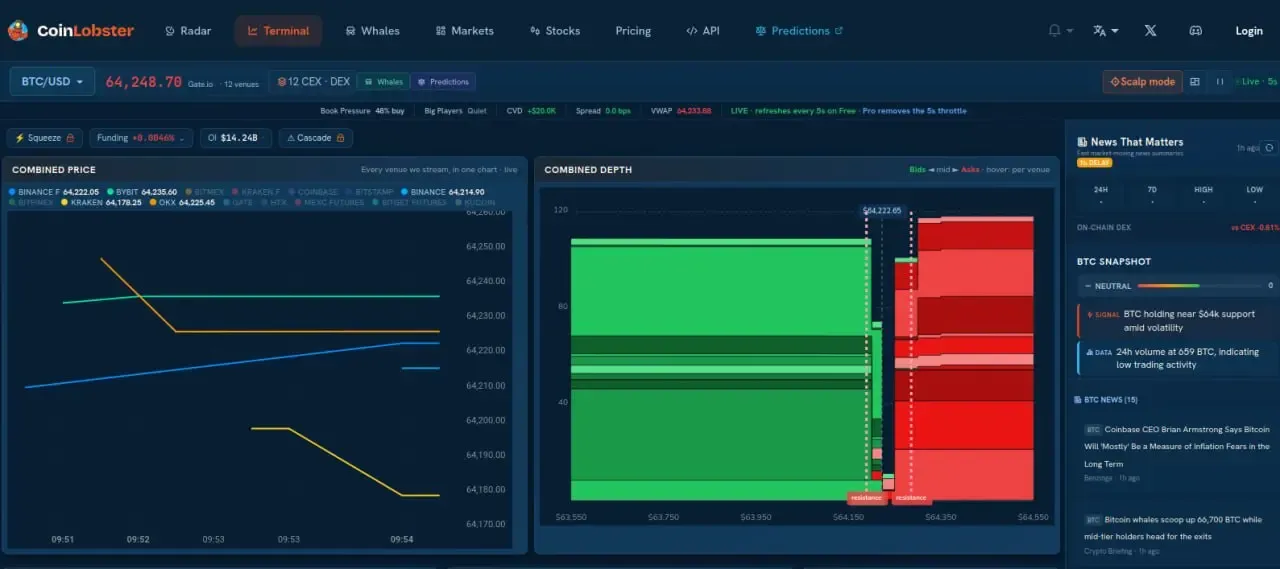The width and height of the screenshot is (1280, 569).
Task: Click the Cascade warning triangle icon
Action: [x=291, y=138]
